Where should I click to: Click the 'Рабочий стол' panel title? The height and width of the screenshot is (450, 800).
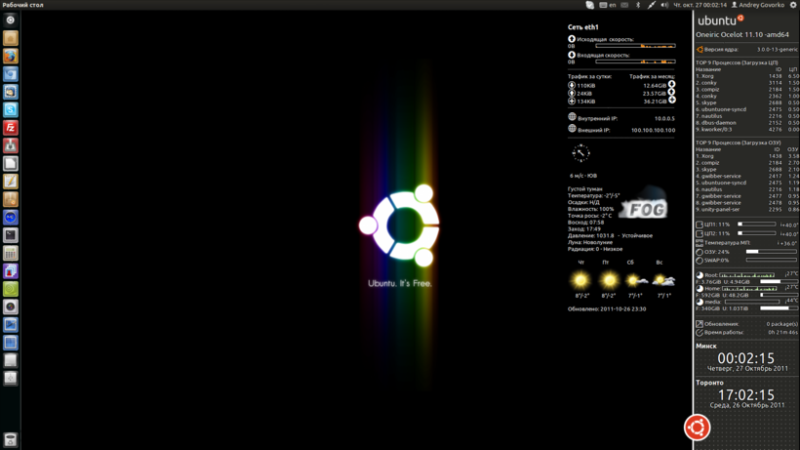pyautogui.click(x=23, y=5)
